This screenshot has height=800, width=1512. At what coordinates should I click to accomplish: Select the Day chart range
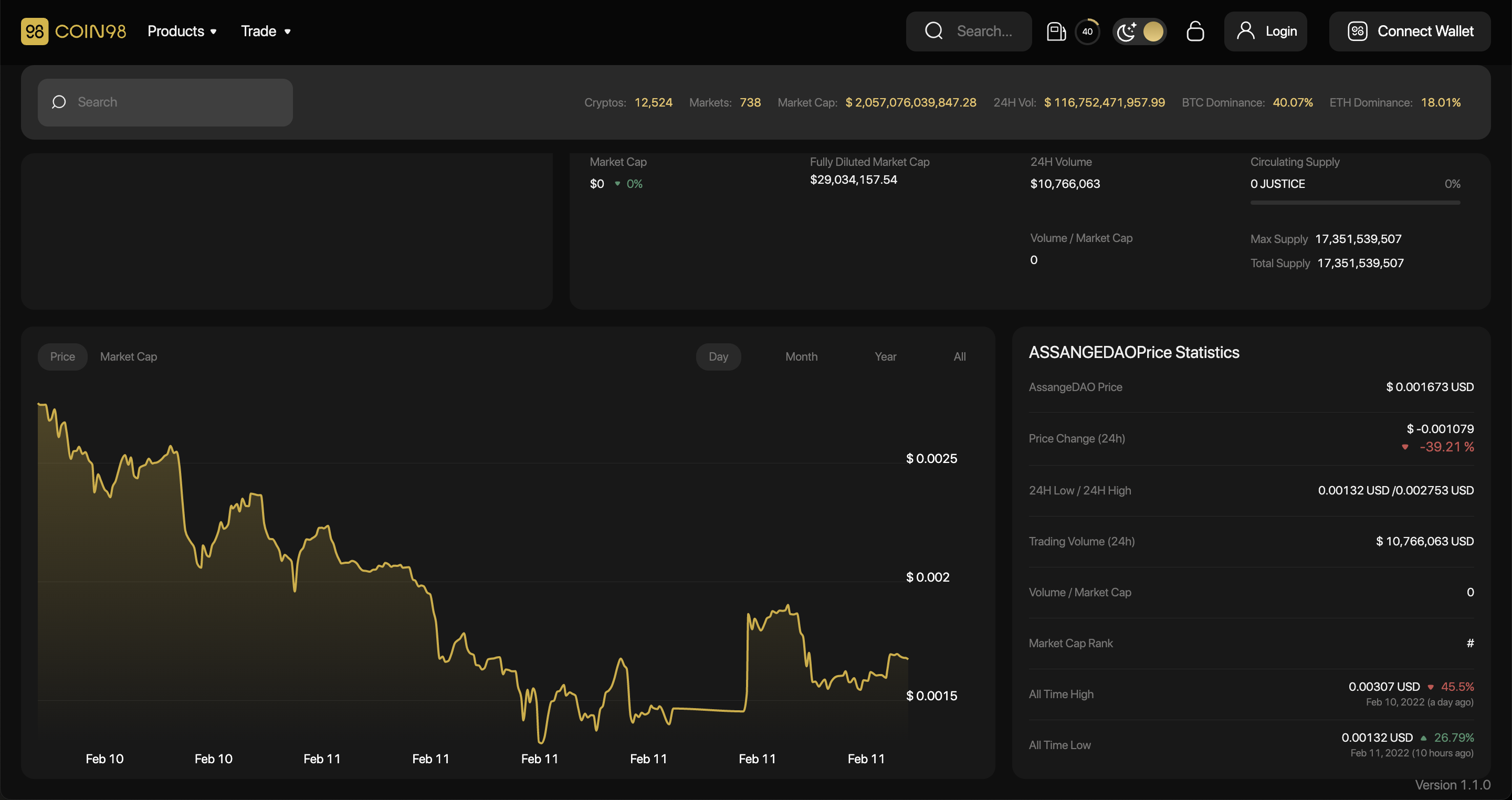click(718, 356)
